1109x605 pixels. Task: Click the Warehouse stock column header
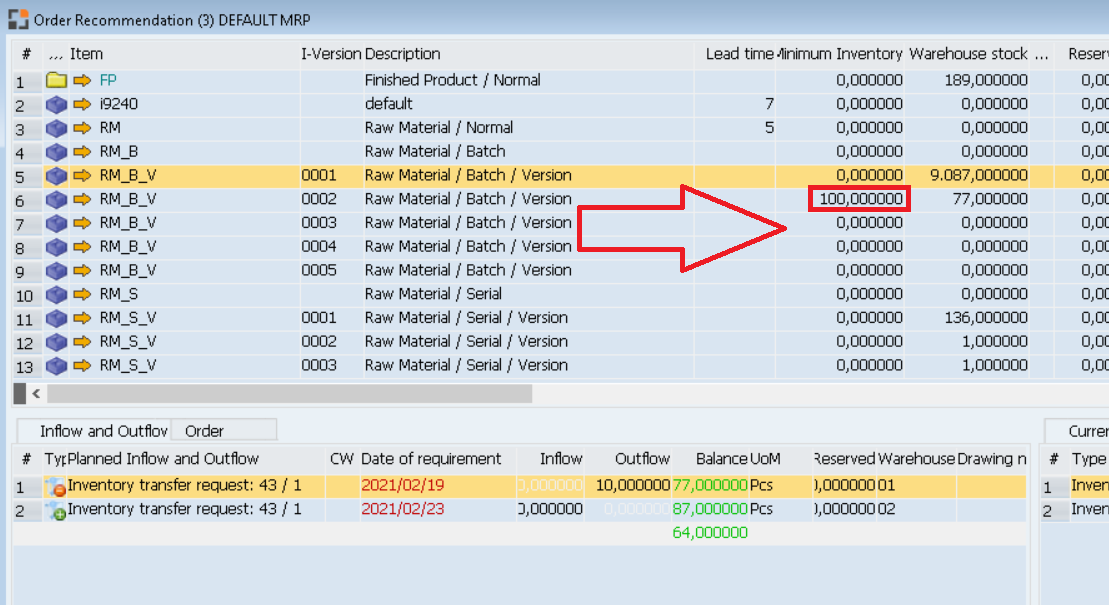[967, 54]
